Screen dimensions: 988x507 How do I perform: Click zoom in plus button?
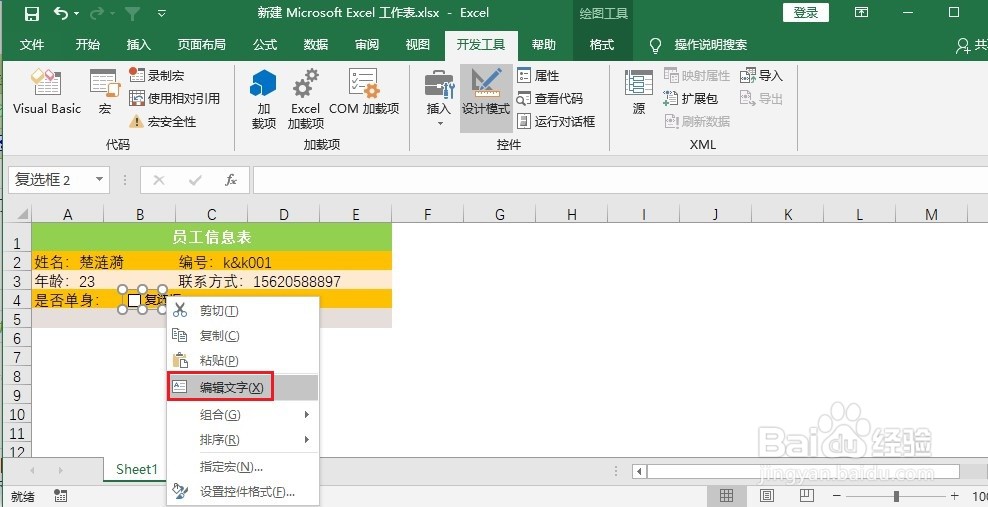click(955, 496)
